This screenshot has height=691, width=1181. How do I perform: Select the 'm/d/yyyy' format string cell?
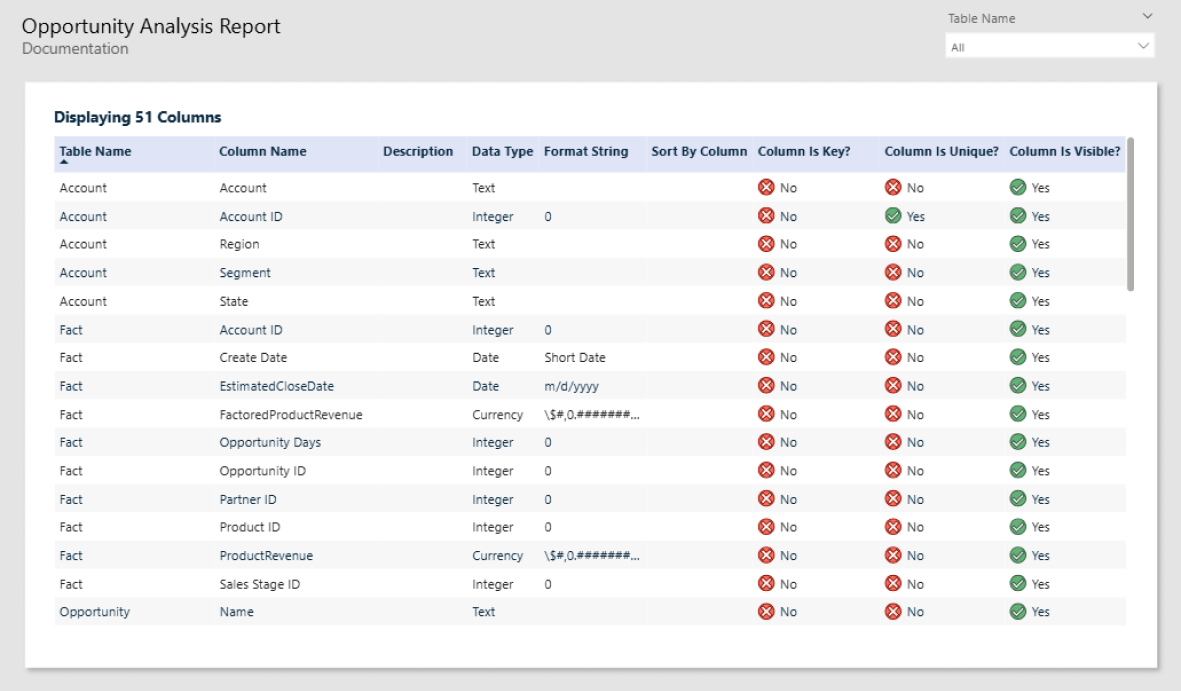pyautogui.click(x=572, y=386)
